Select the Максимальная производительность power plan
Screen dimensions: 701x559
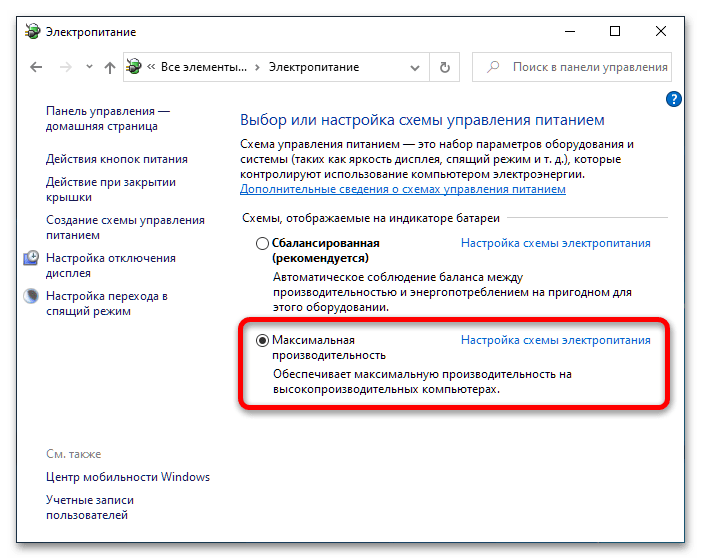[x=262, y=340]
